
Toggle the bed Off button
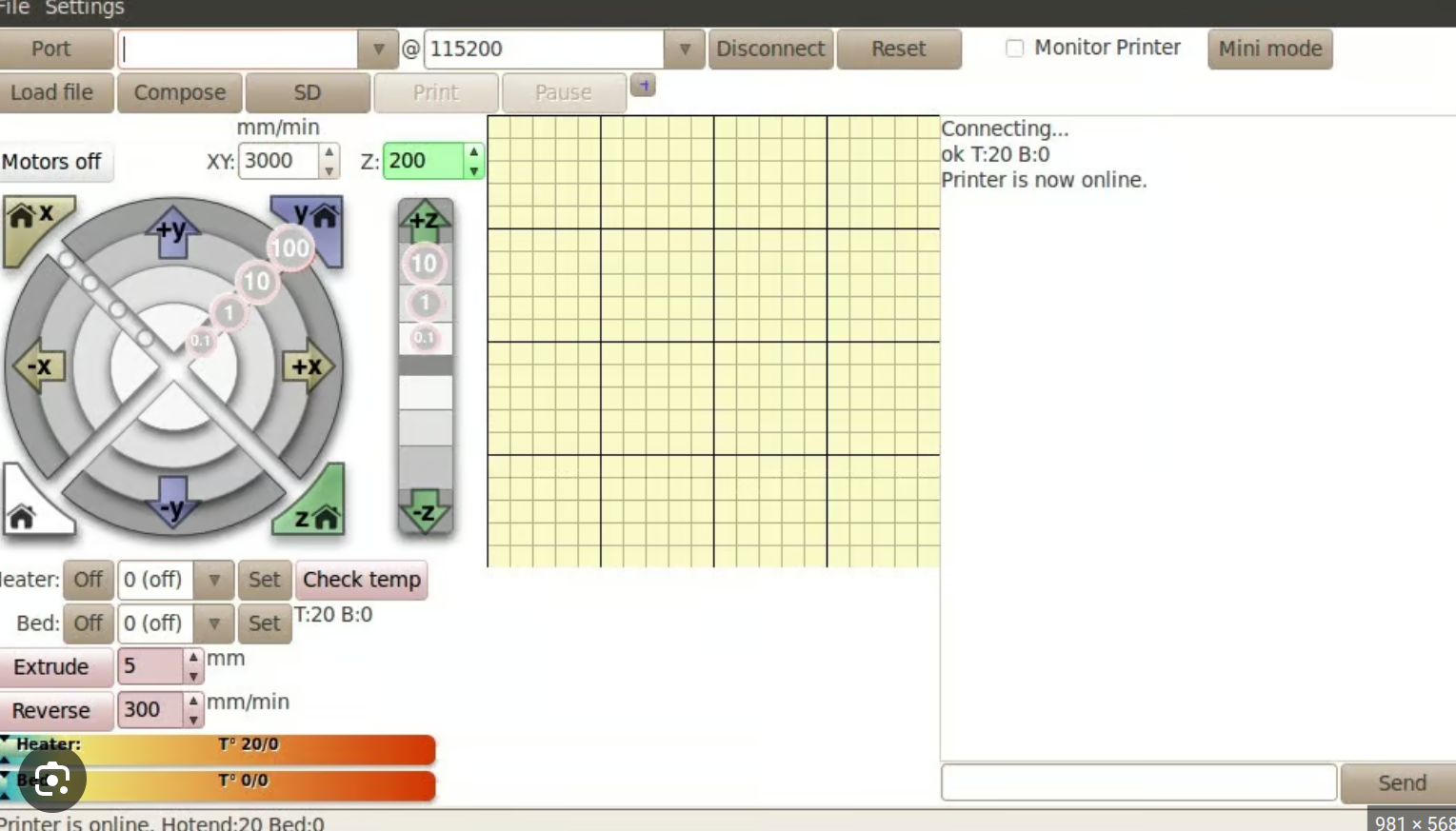tap(89, 623)
